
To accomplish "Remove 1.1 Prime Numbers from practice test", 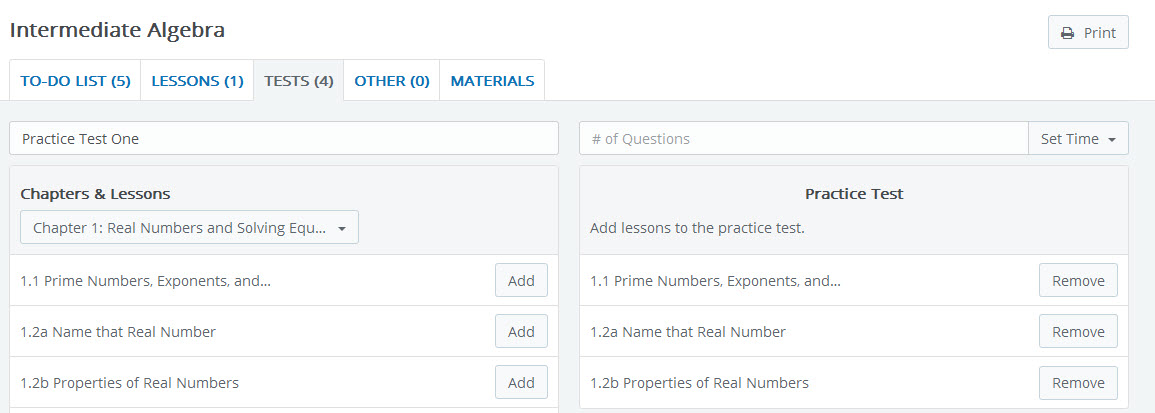I will (x=1078, y=281).
